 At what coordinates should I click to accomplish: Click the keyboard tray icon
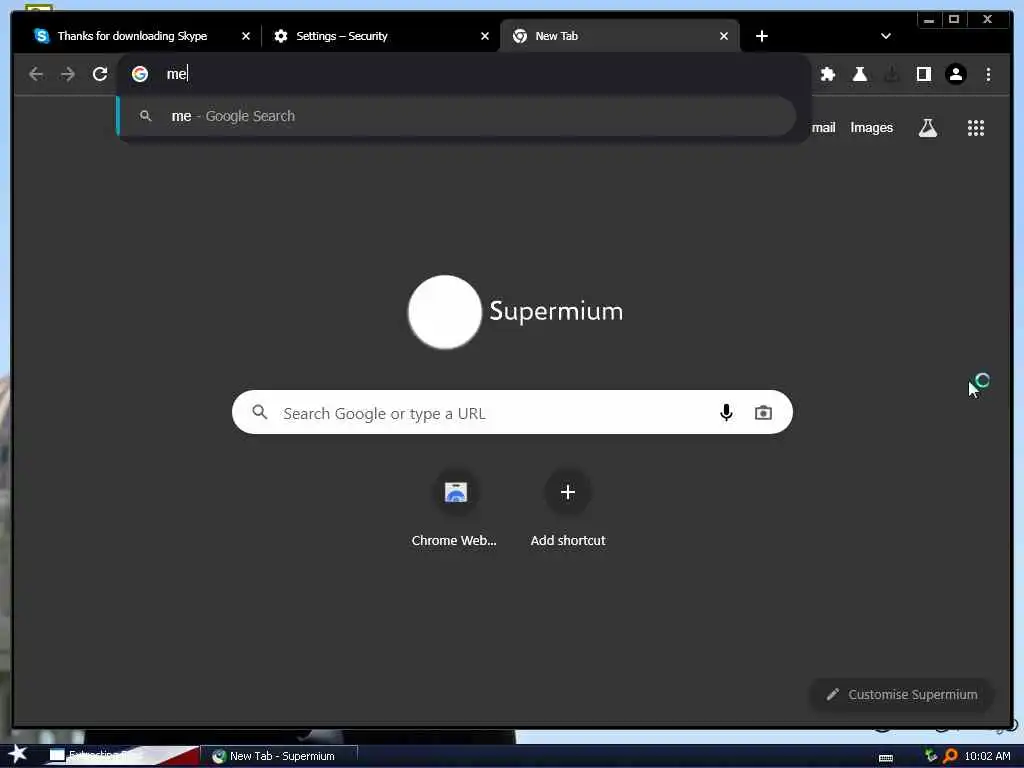click(886, 758)
